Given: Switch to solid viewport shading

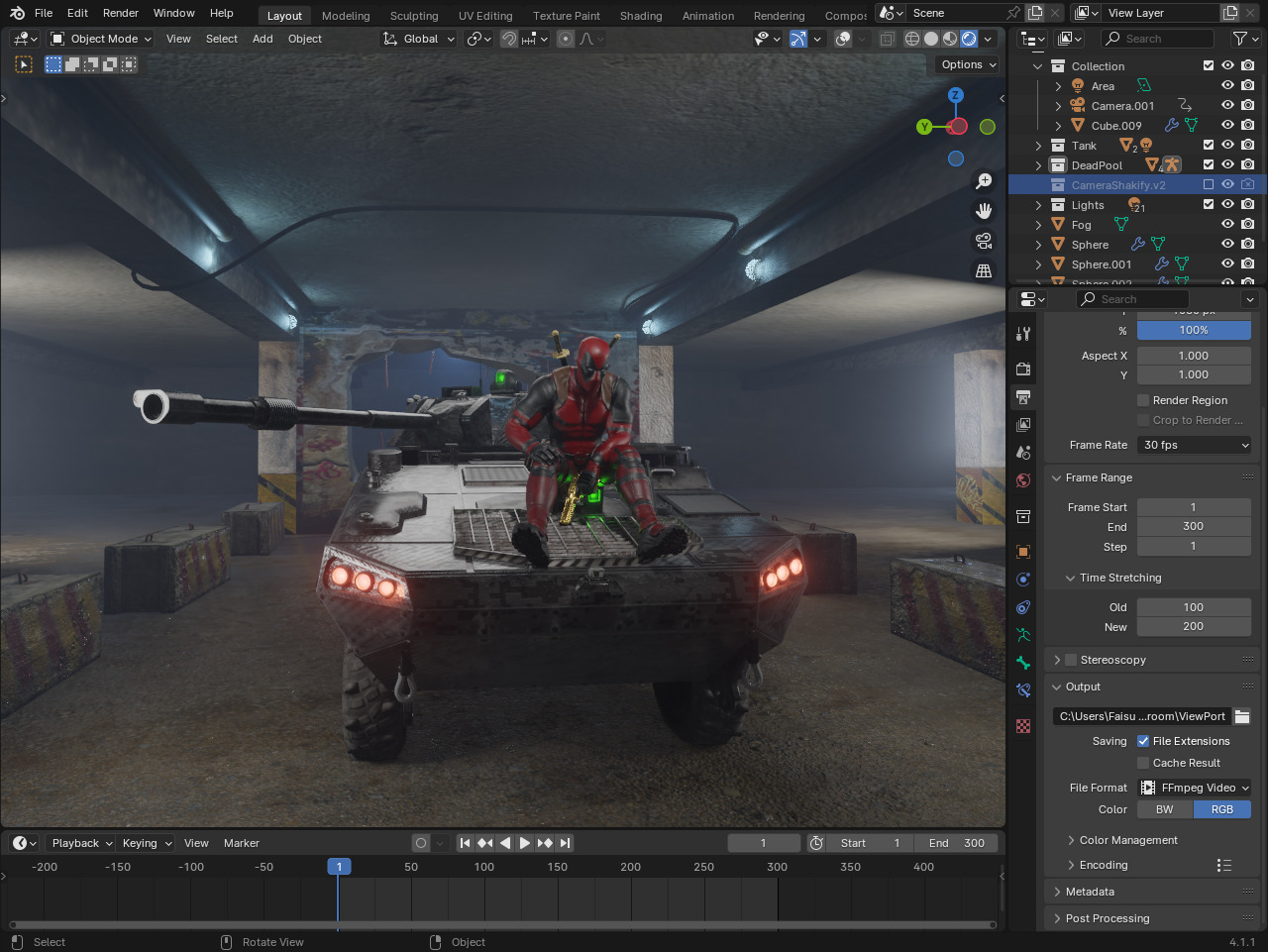Looking at the screenshot, I should pos(931,39).
